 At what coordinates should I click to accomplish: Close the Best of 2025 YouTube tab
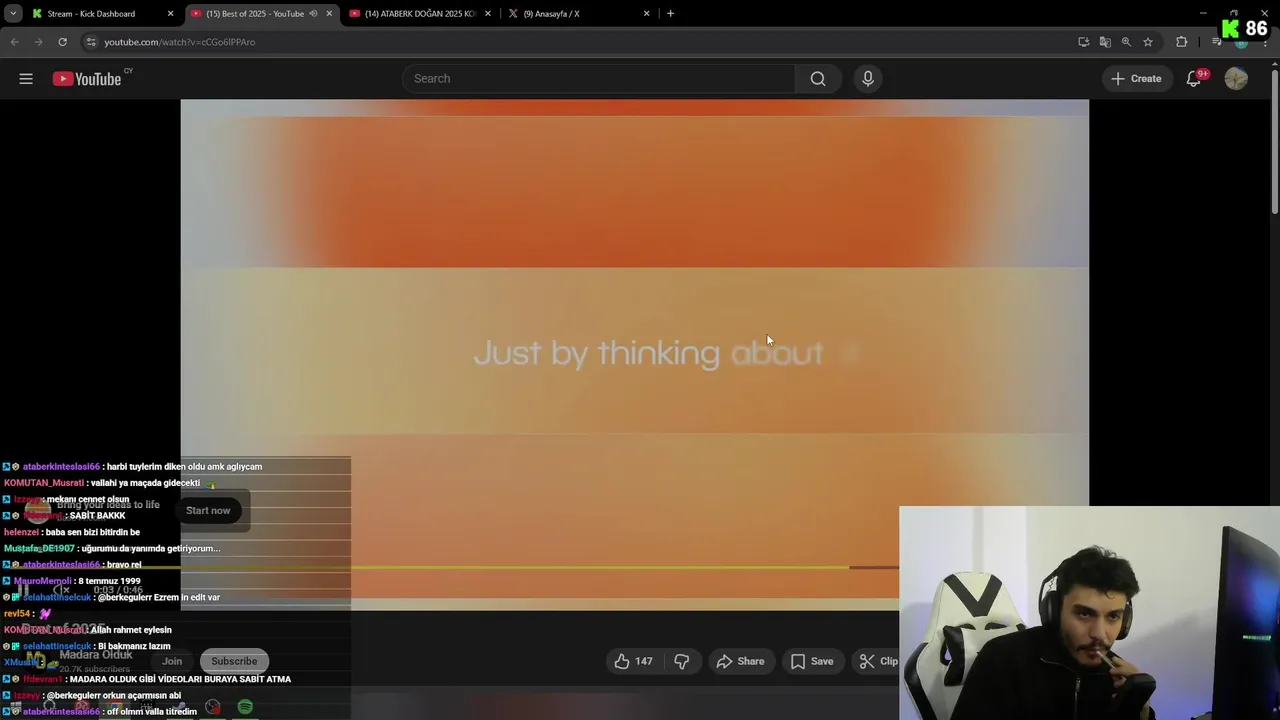tap(329, 14)
